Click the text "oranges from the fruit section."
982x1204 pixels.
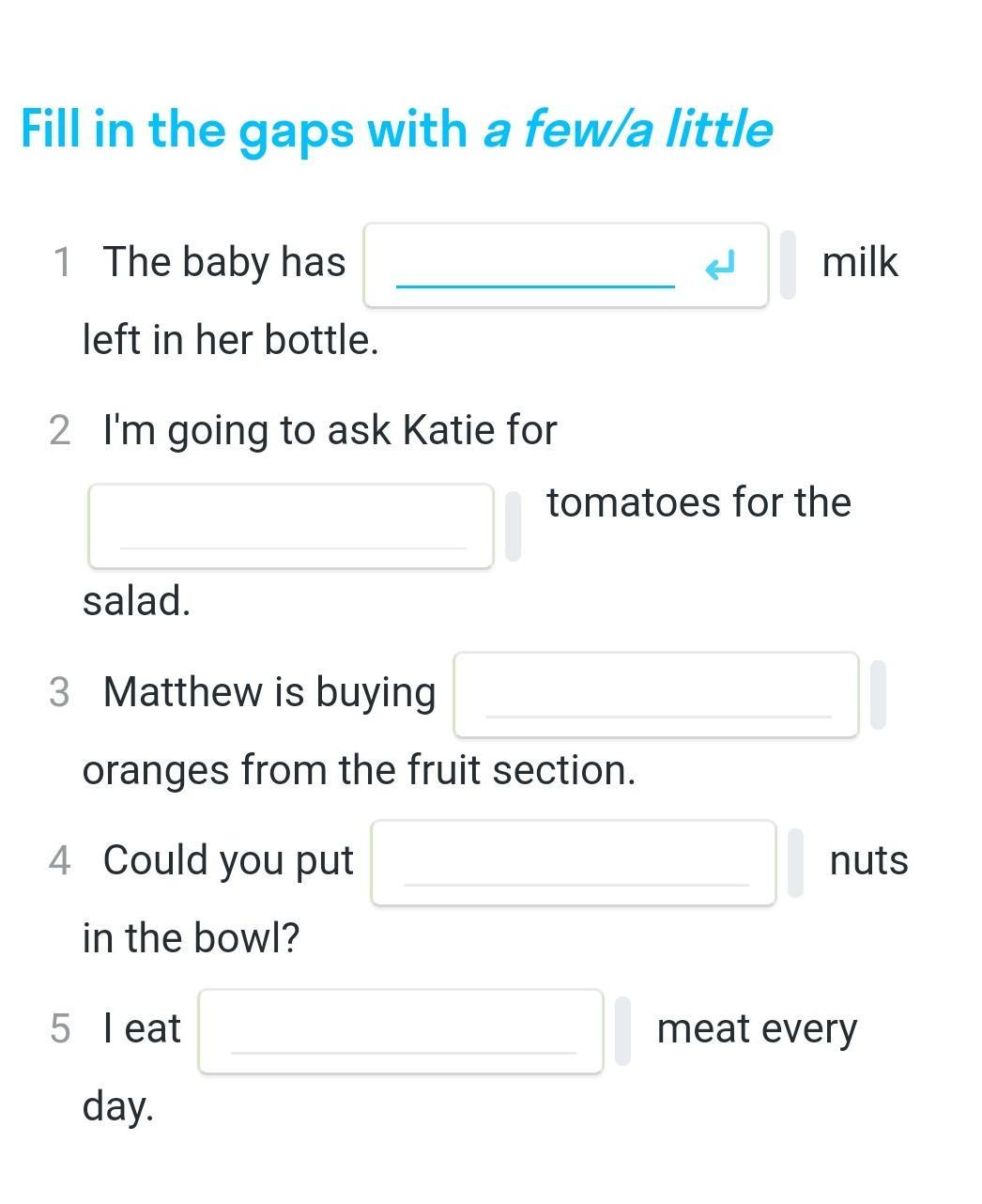[359, 770]
